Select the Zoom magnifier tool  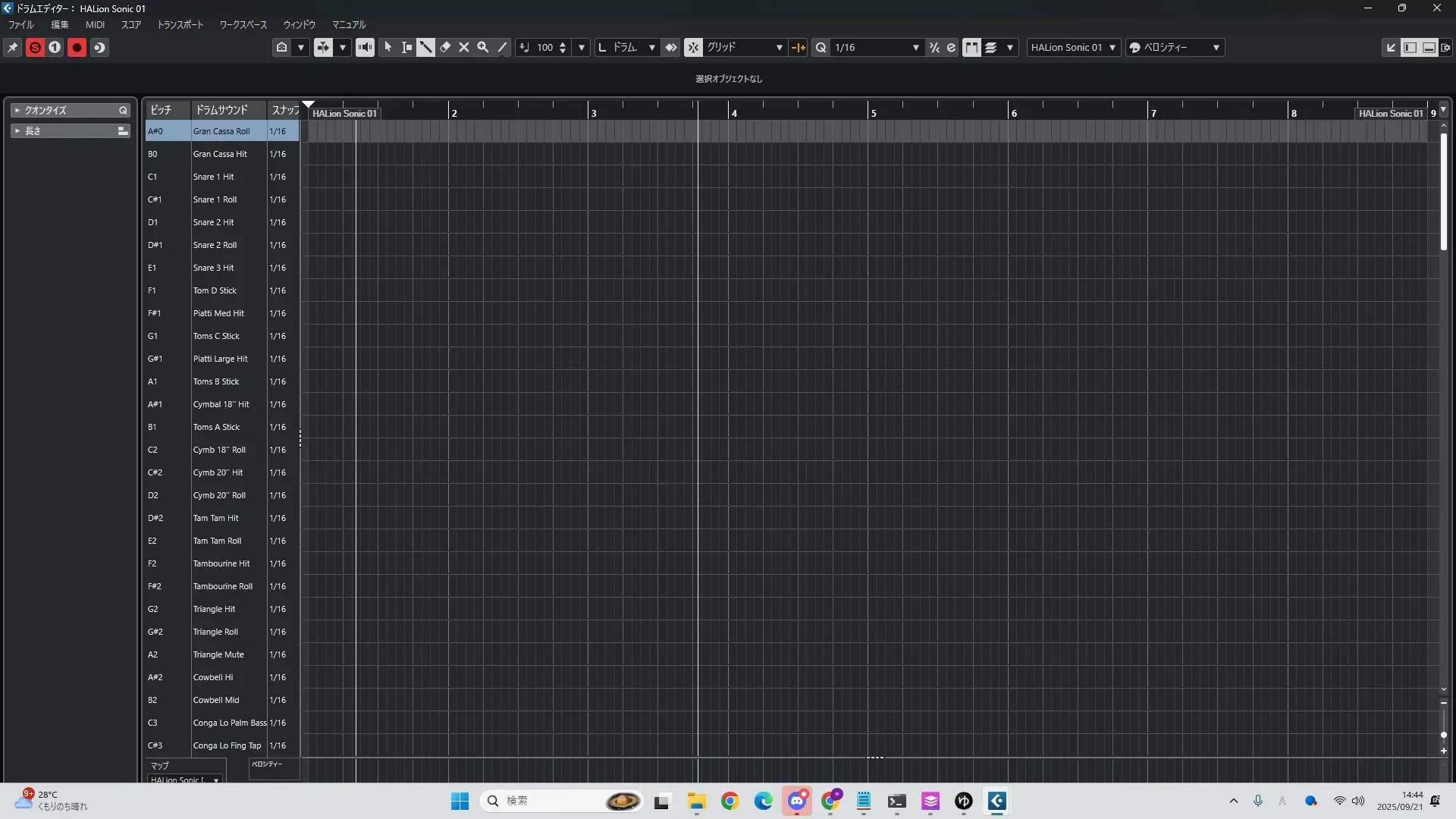click(483, 47)
